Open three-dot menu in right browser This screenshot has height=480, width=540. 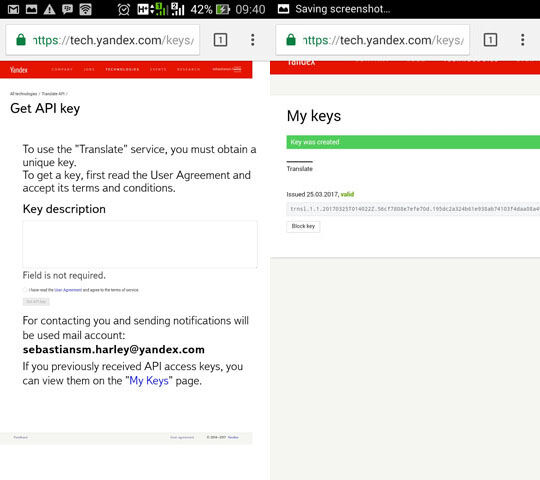(523, 40)
